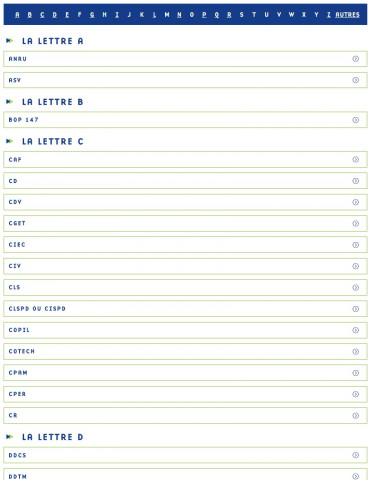
Task: Click the circled arrow beside COPIL
Action: [x=355, y=330]
